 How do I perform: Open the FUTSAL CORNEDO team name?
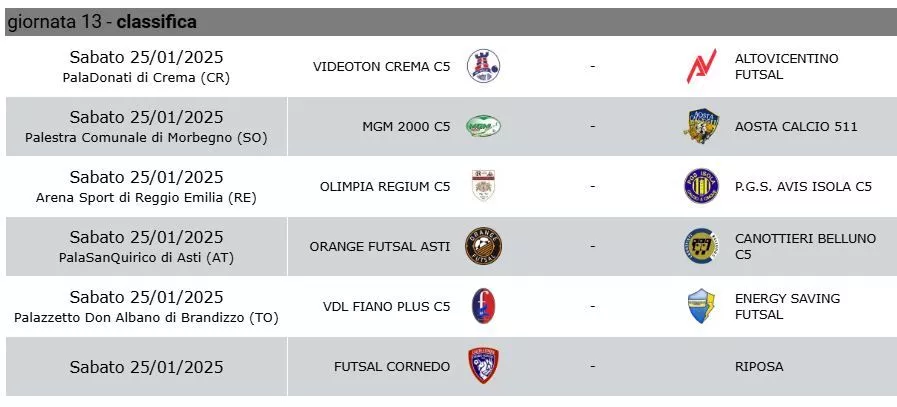(392, 366)
